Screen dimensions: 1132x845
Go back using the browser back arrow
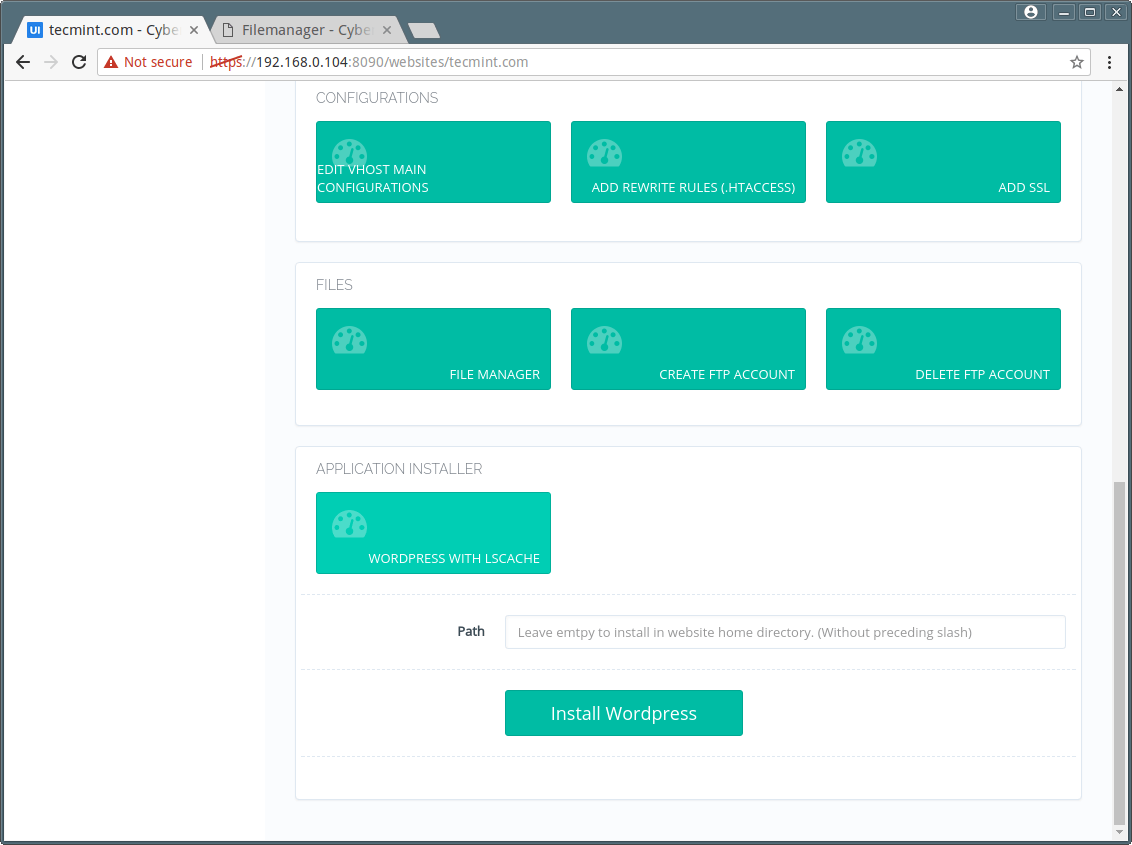tap(23, 62)
